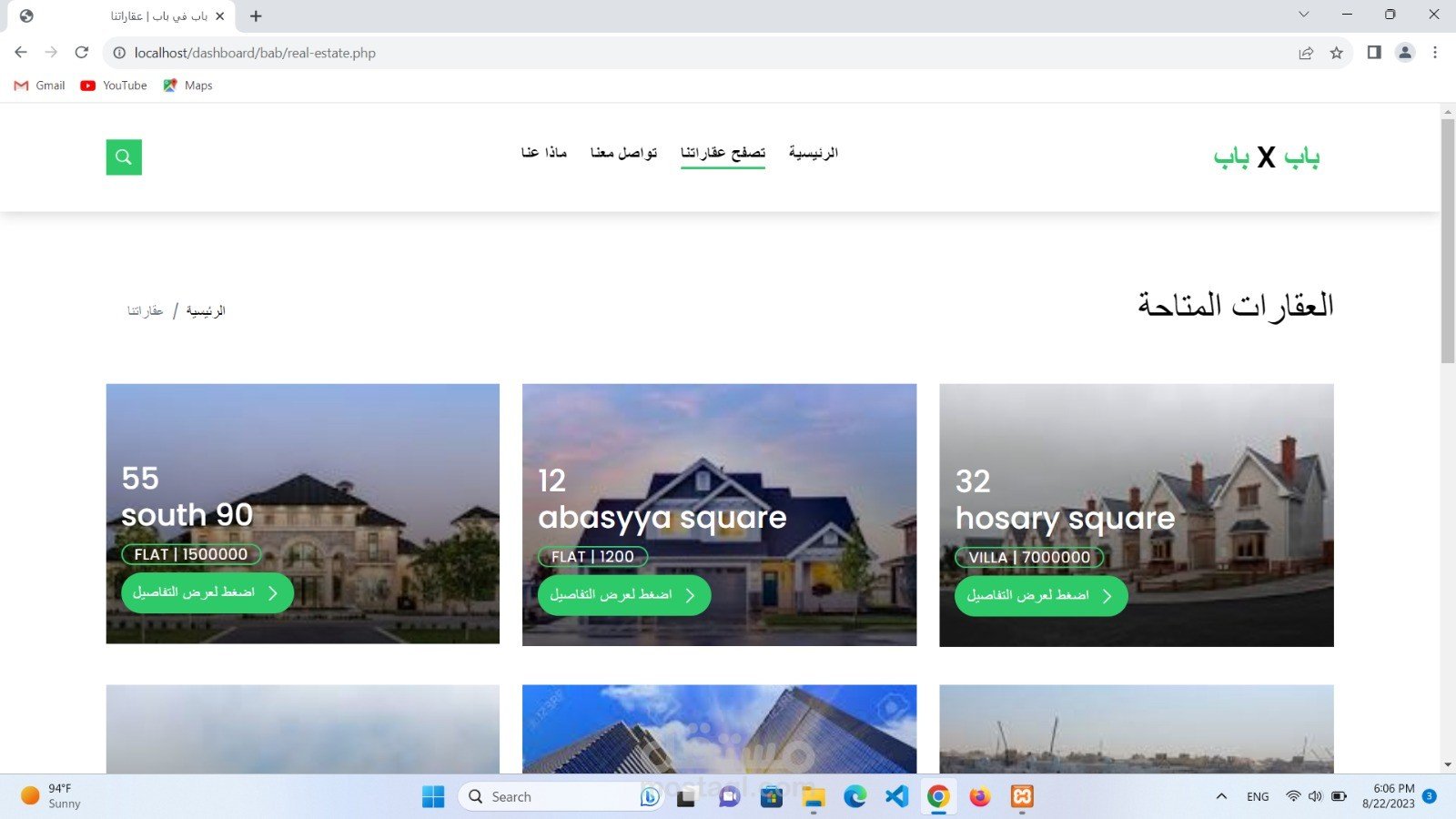Click the share page icon in address bar

click(1306, 53)
